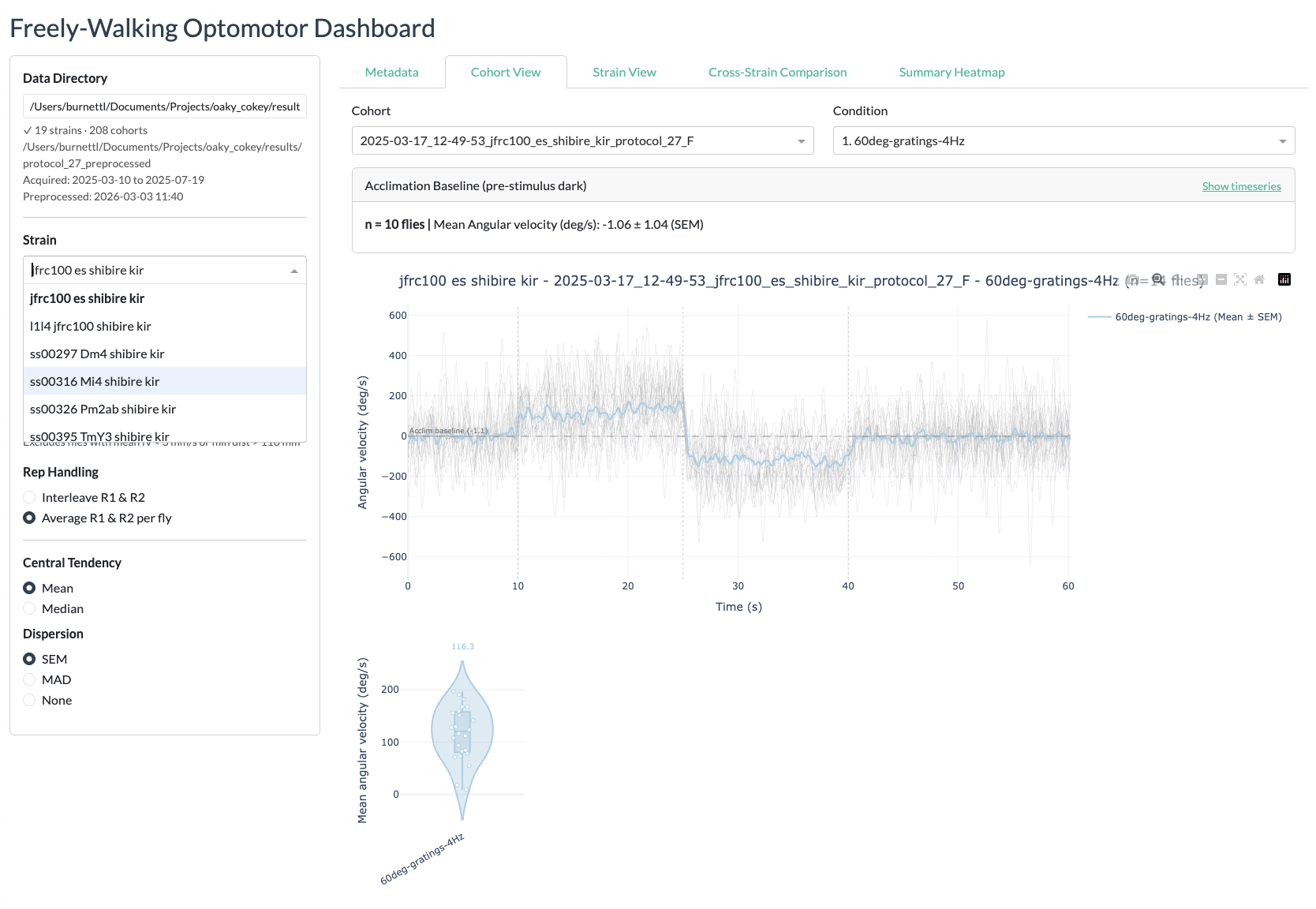Open the Cohort dropdown
This screenshot has width=1316, height=909.
pyautogui.click(x=582, y=140)
